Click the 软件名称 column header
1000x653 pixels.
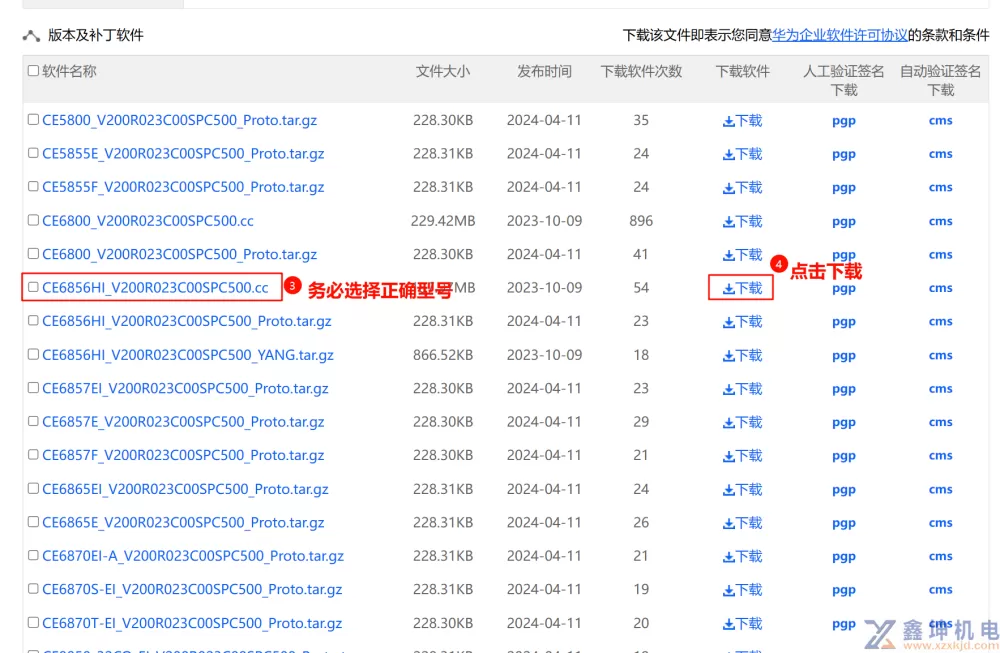(69, 71)
